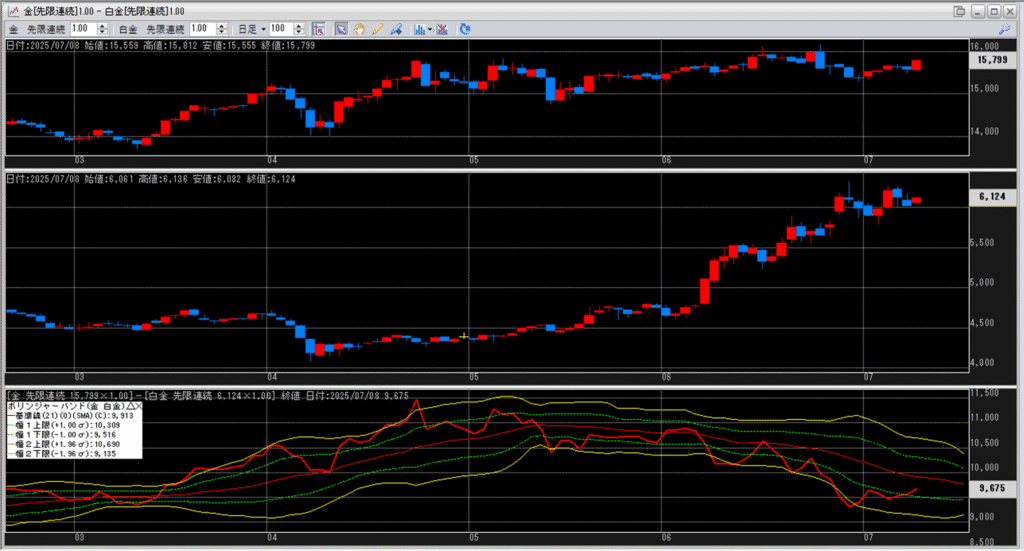Image resolution: width=1024 pixels, height=551 pixels.
Task: Click the blue brush tool icon
Action: (395, 29)
